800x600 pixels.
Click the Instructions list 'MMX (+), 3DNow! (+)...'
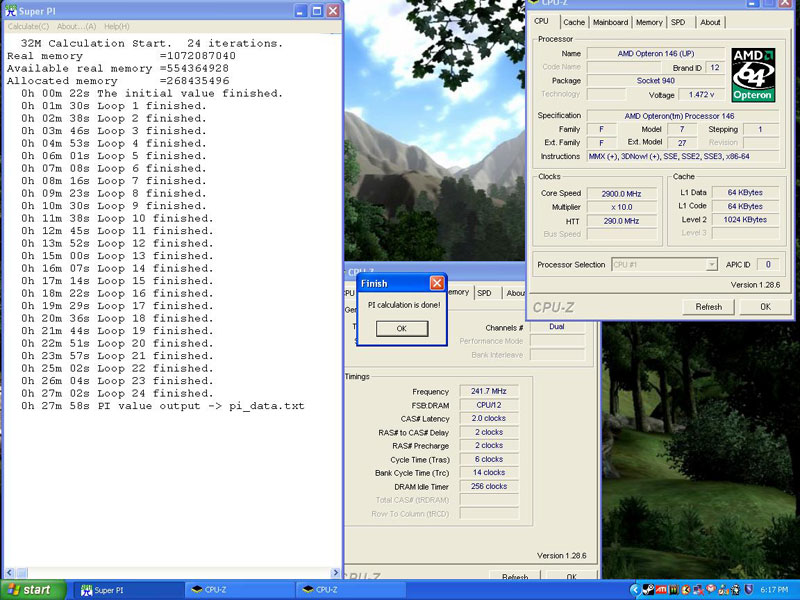[683, 157]
